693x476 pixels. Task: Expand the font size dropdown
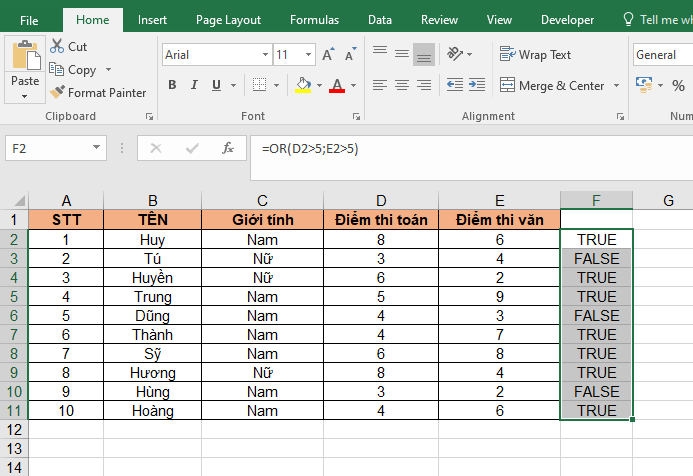(307, 56)
